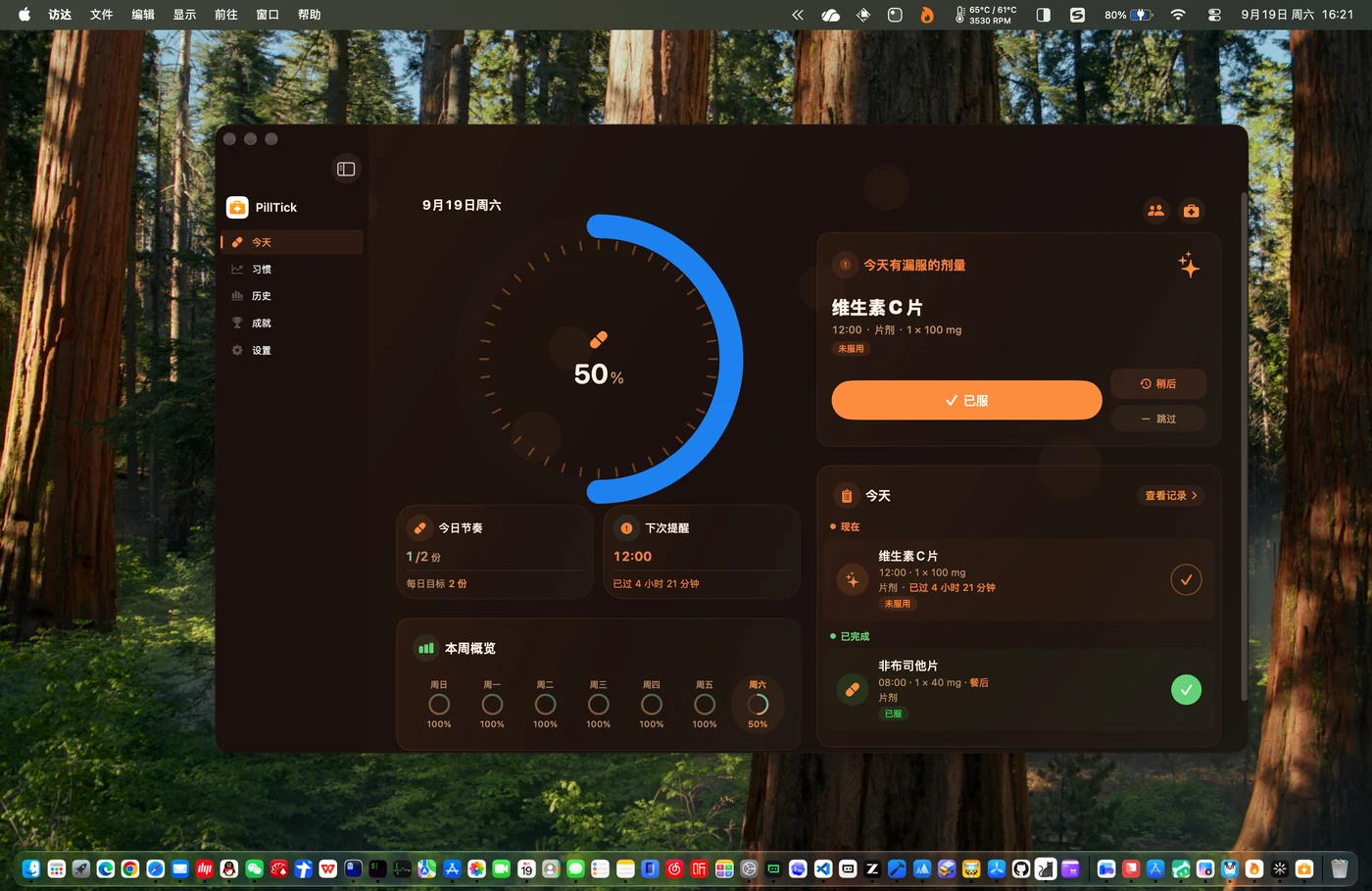The height and width of the screenshot is (891, 1372).
Task: Click the 周五 100% ring in 本周概览
Action: (x=705, y=705)
